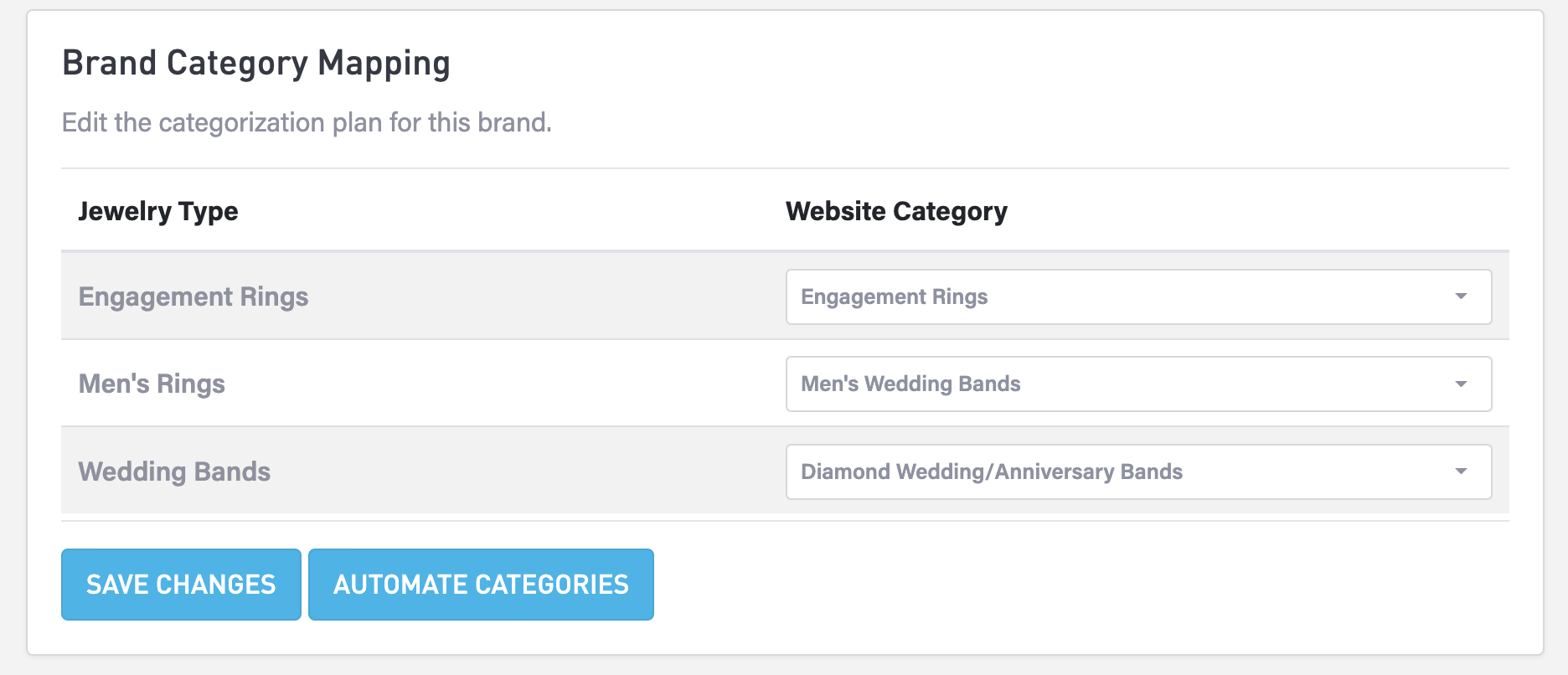Click the Save Changes button
The width and height of the screenshot is (1568, 675).
(x=181, y=585)
